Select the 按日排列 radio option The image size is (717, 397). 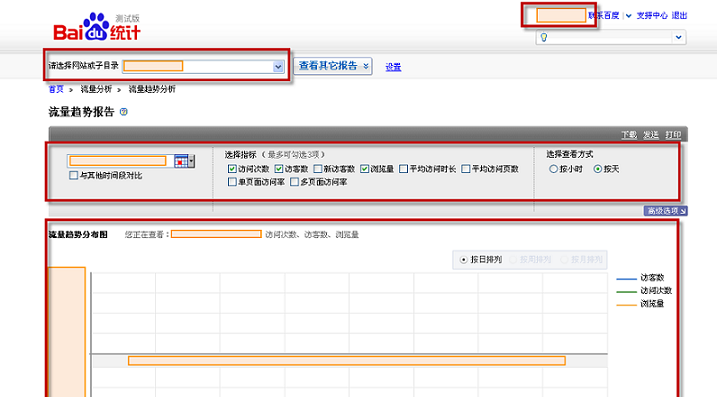coord(463,259)
